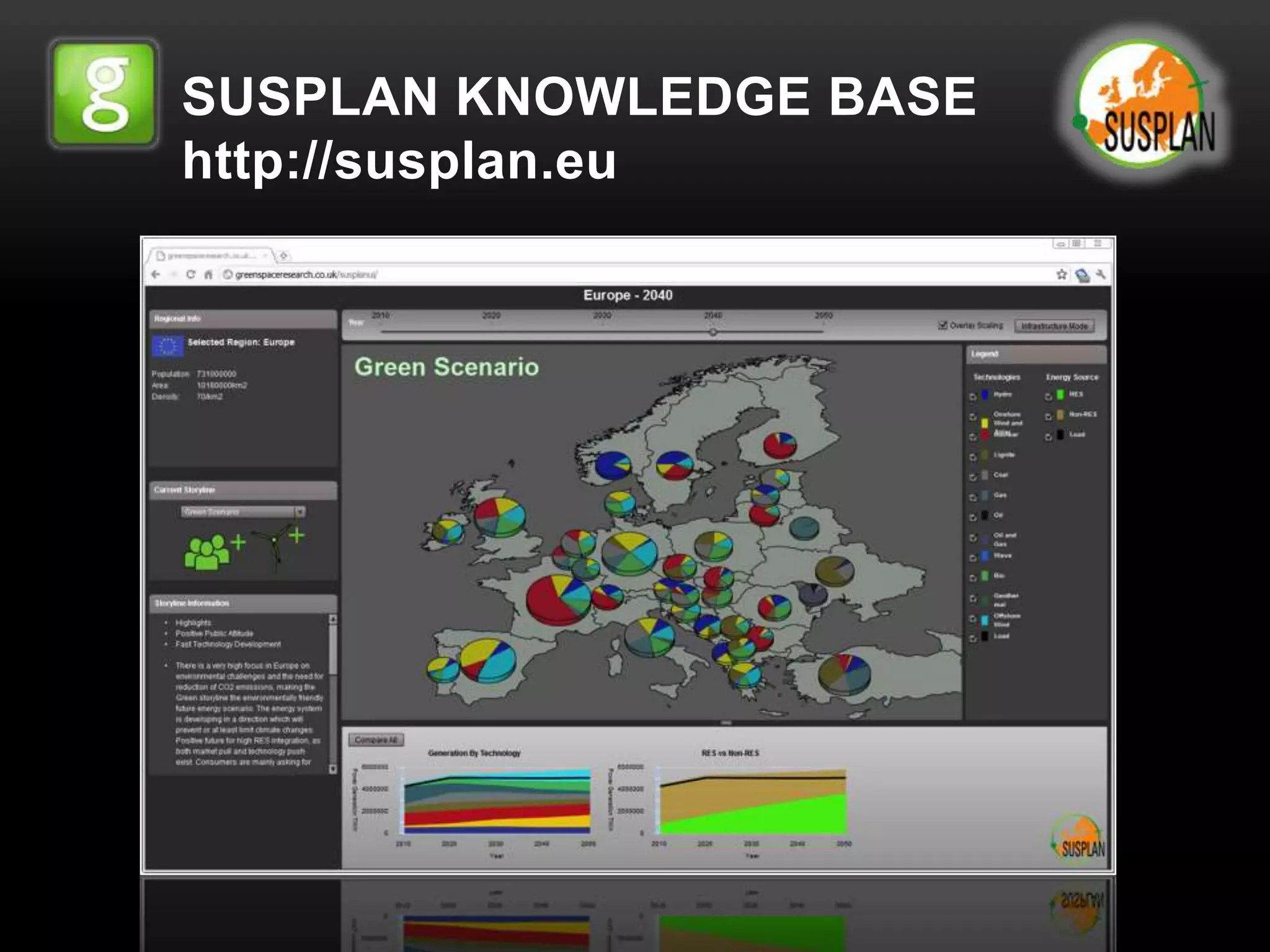
Task: Select the pie chart over Portugal
Action: 443,669
